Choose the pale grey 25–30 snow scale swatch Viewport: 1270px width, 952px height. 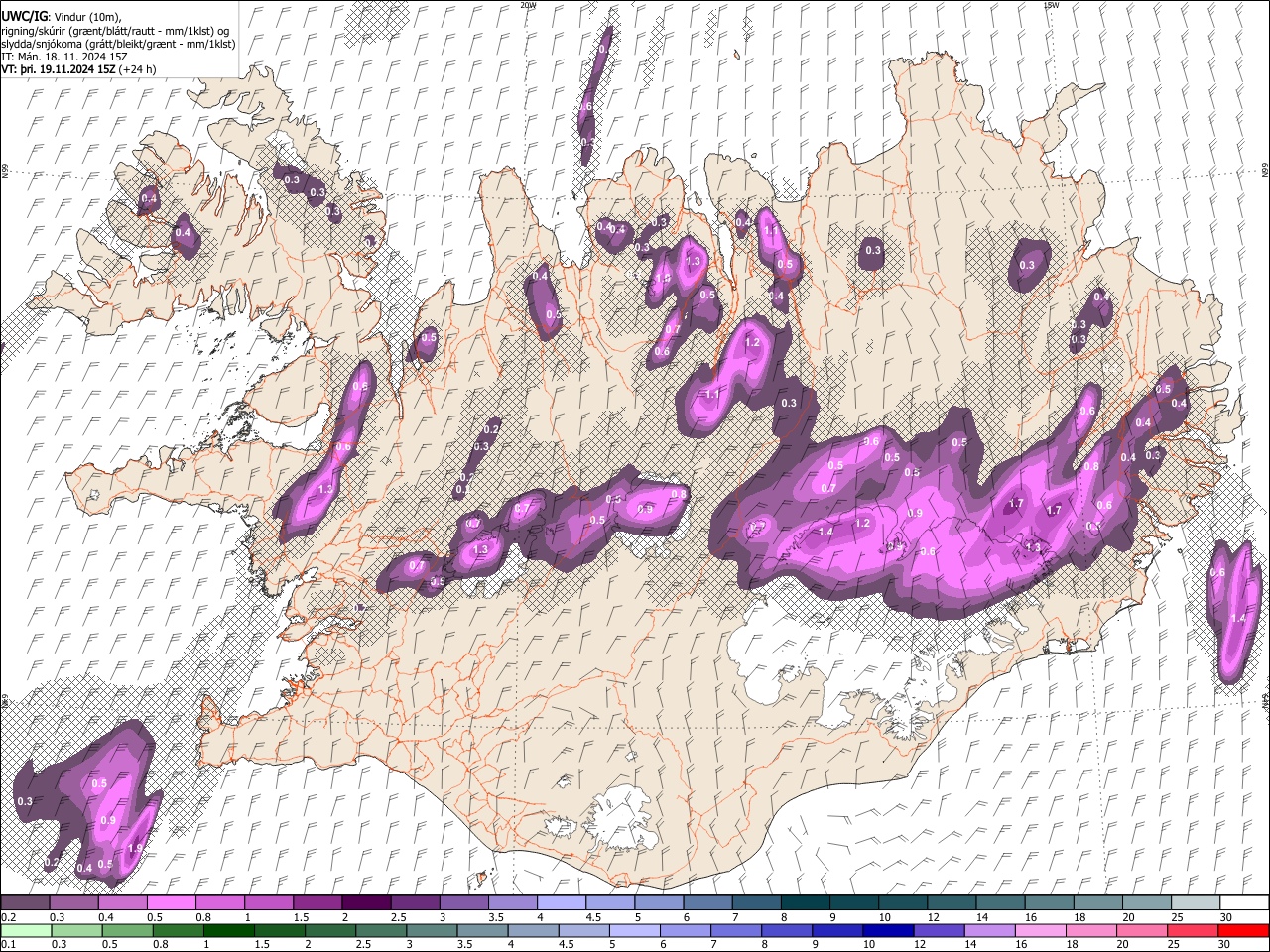point(1196,903)
